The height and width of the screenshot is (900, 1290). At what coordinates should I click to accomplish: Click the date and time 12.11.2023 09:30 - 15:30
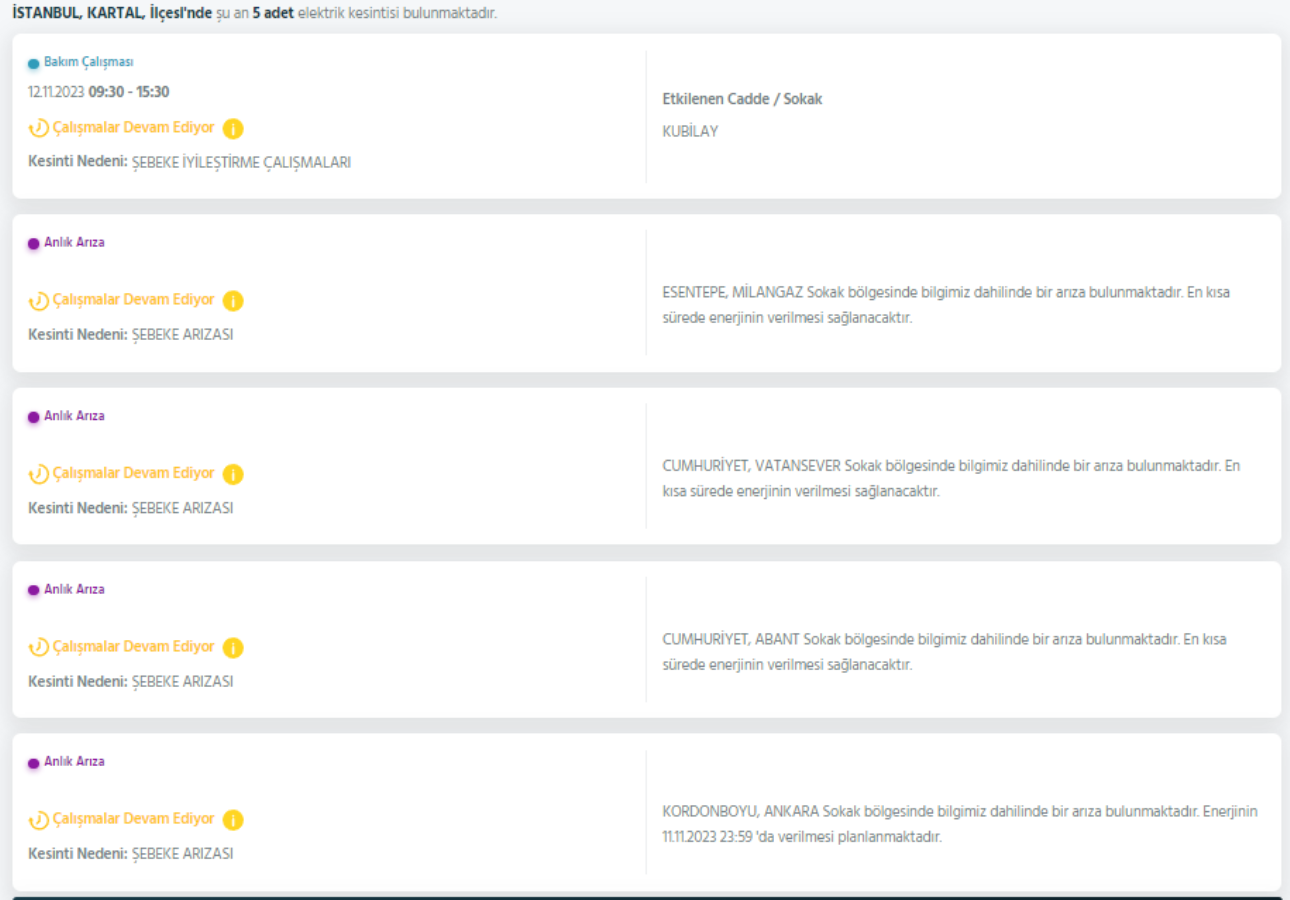point(99,92)
